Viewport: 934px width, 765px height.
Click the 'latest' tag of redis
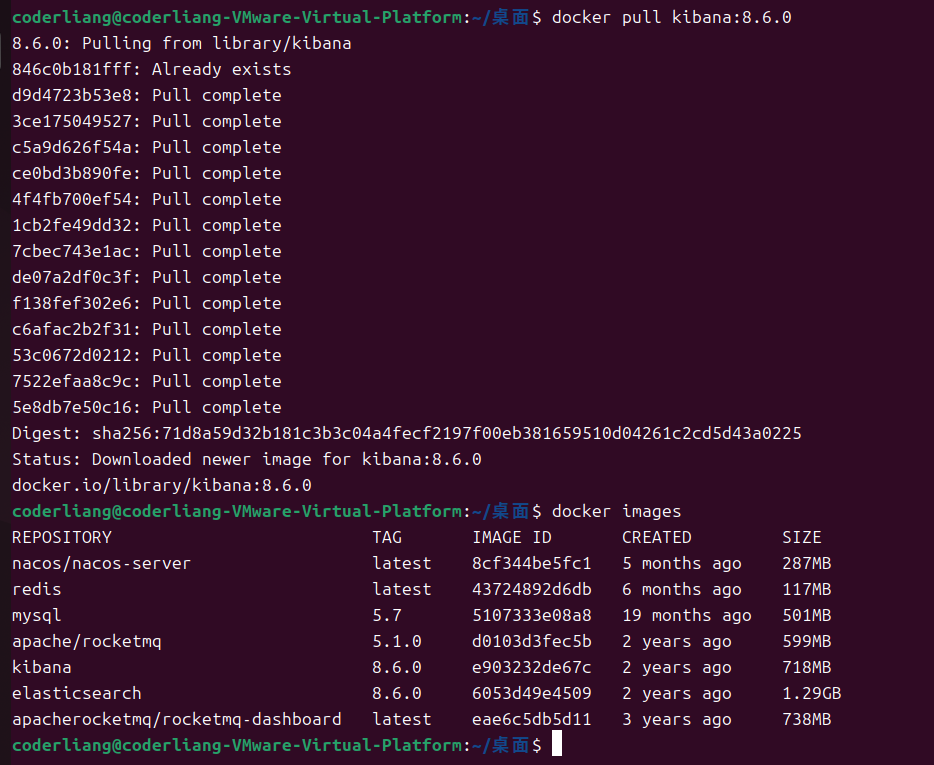click(x=402, y=589)
